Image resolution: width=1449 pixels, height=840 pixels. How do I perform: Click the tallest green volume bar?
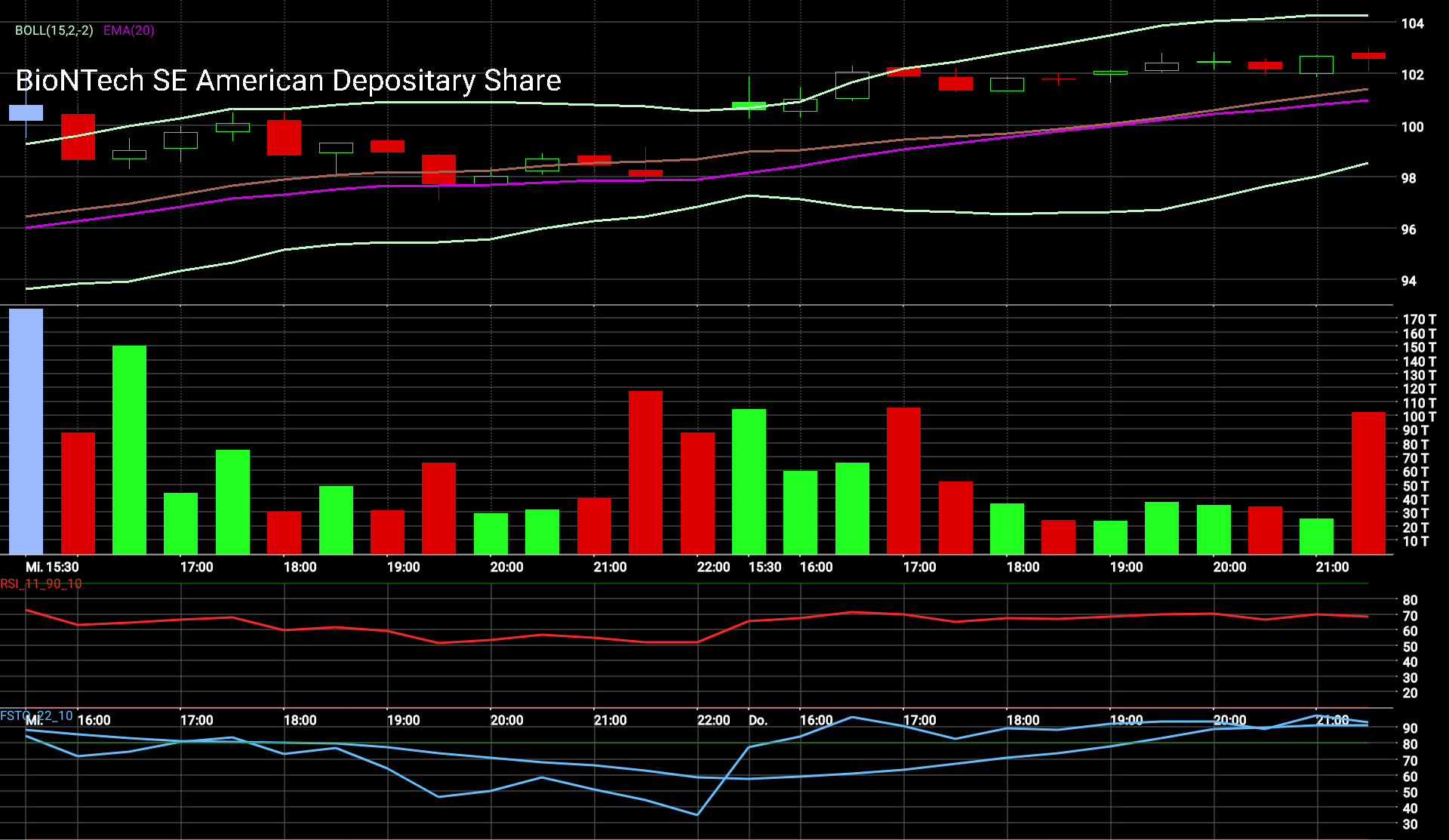pos(129,450)
